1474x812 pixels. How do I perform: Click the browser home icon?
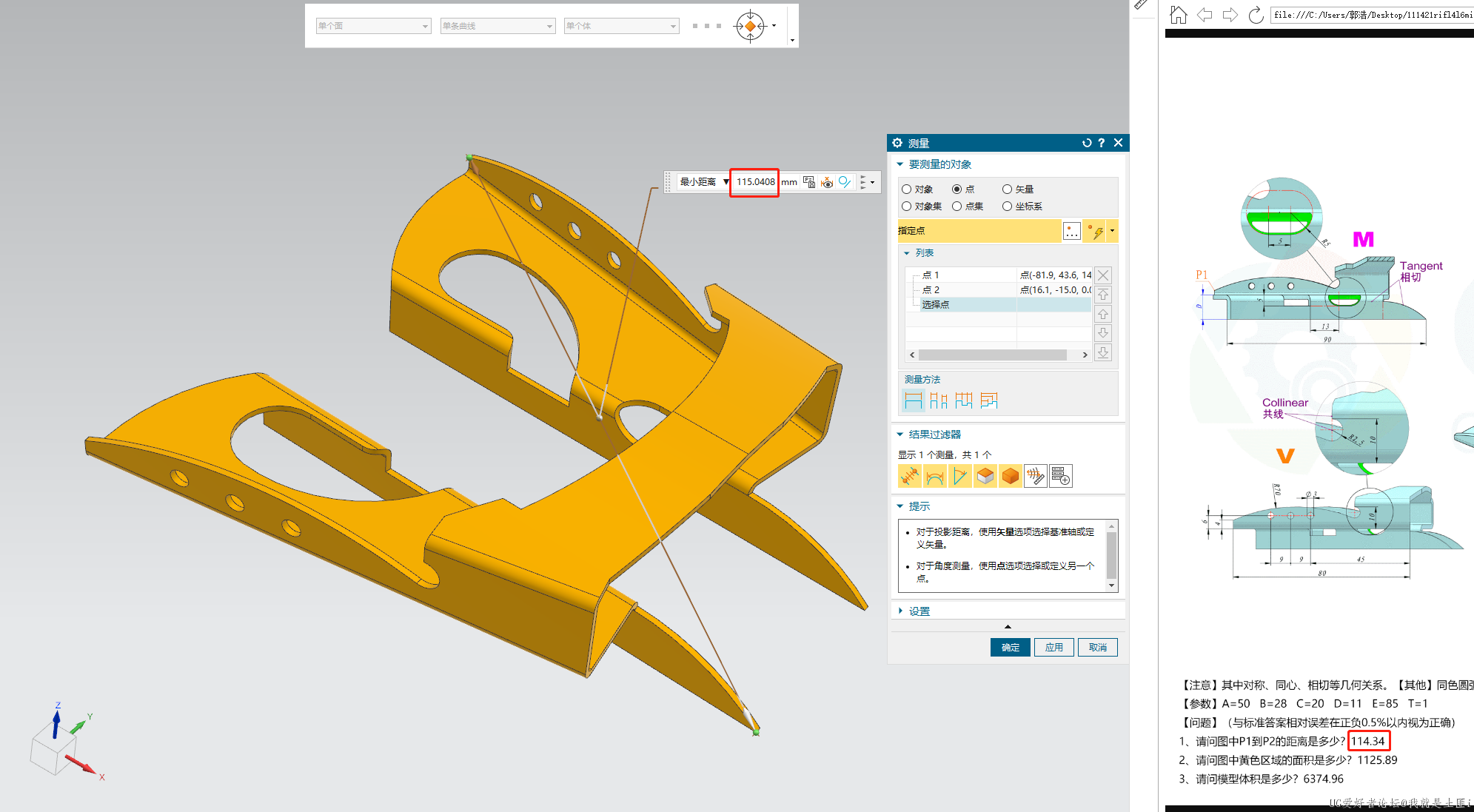pos(1178,15)
